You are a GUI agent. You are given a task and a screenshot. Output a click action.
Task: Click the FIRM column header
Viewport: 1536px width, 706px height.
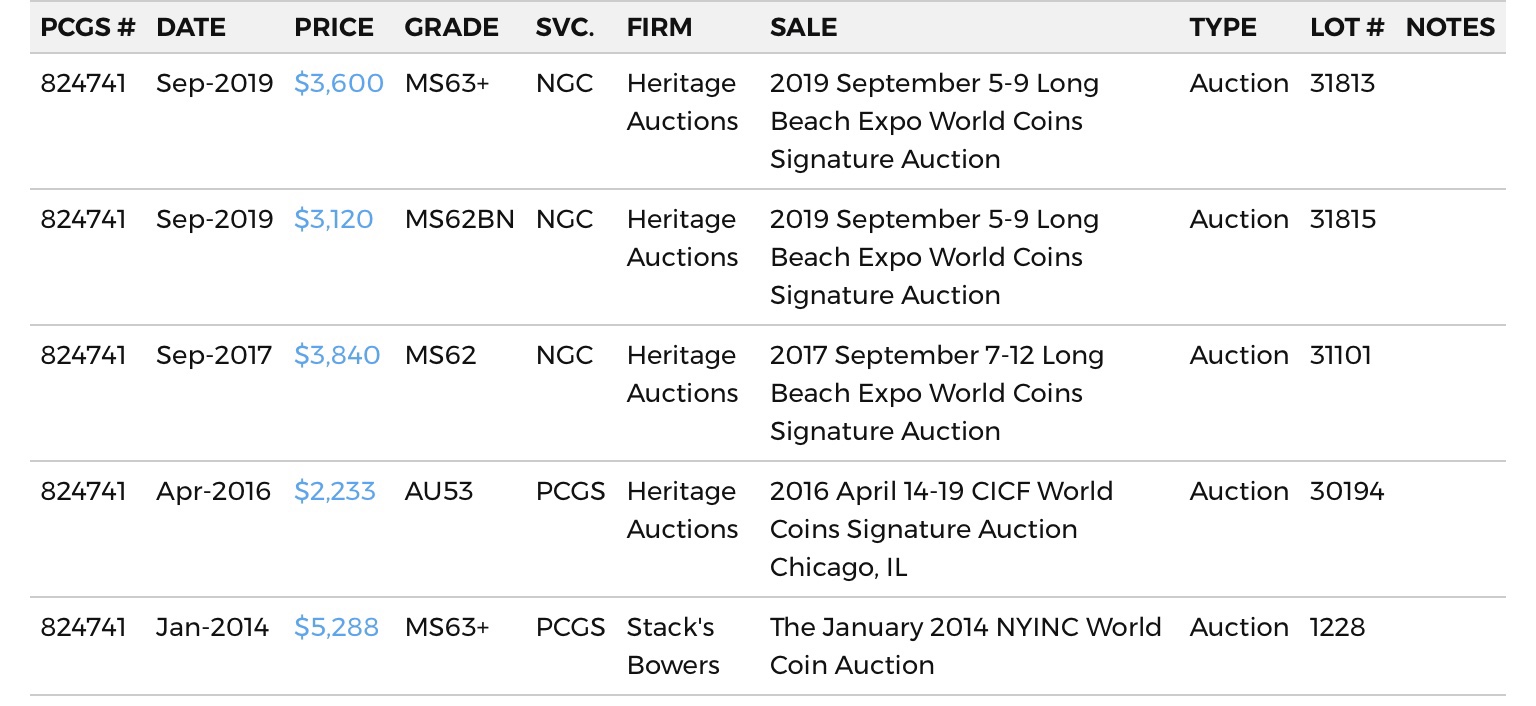(659, 28)
